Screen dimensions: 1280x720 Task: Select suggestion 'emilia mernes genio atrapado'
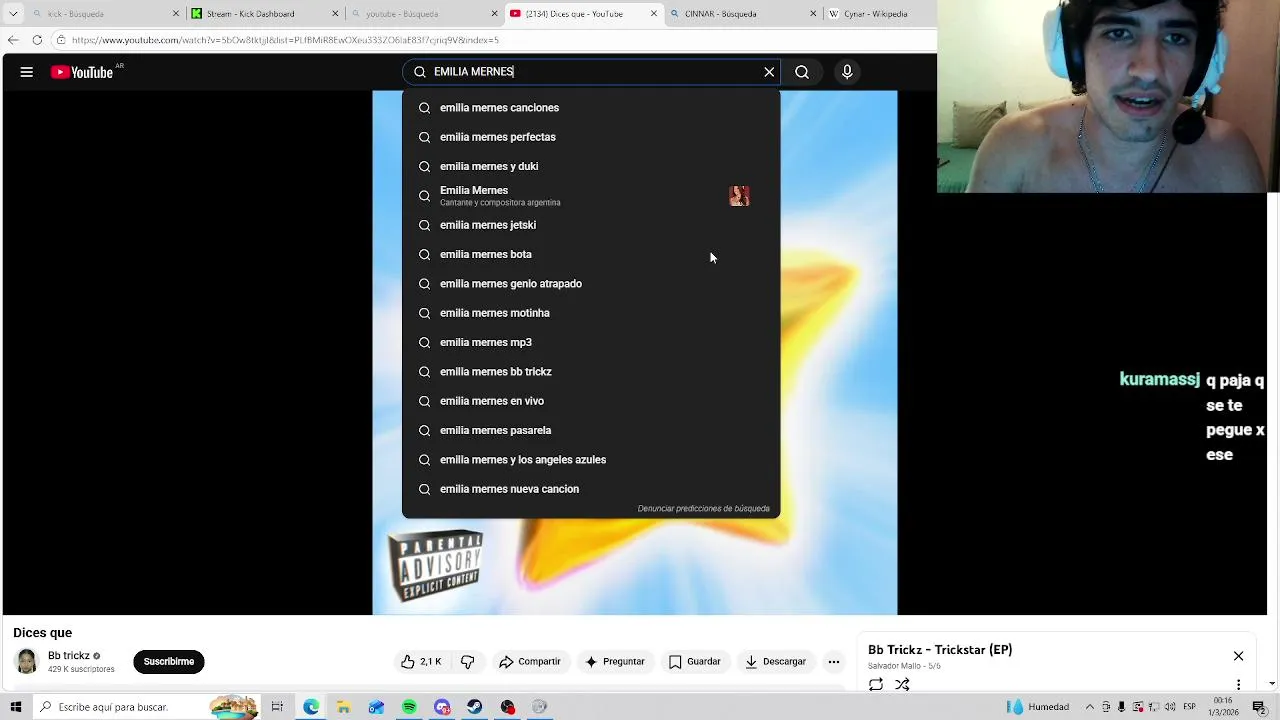[591, 284]
